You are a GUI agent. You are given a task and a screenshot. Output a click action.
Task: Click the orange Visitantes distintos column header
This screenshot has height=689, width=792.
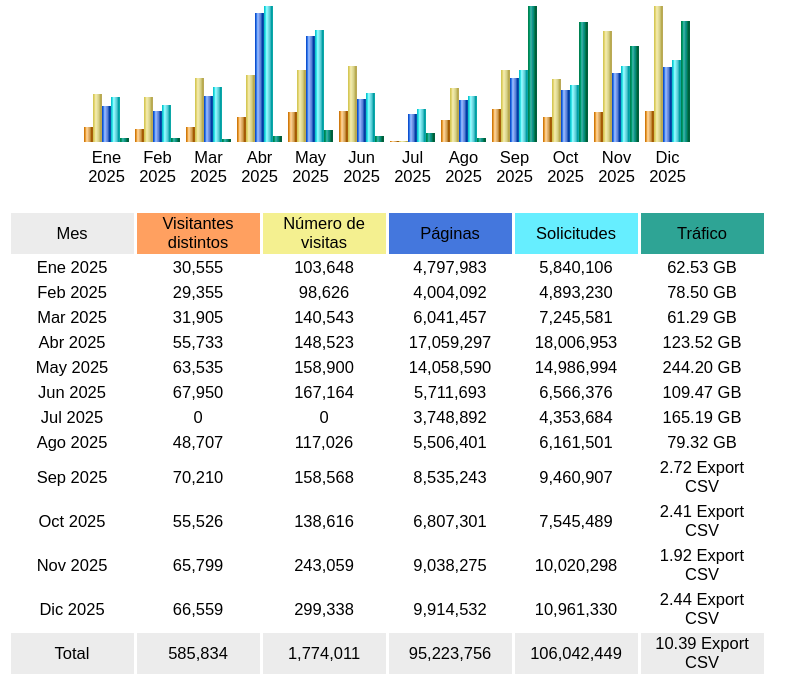198,233
